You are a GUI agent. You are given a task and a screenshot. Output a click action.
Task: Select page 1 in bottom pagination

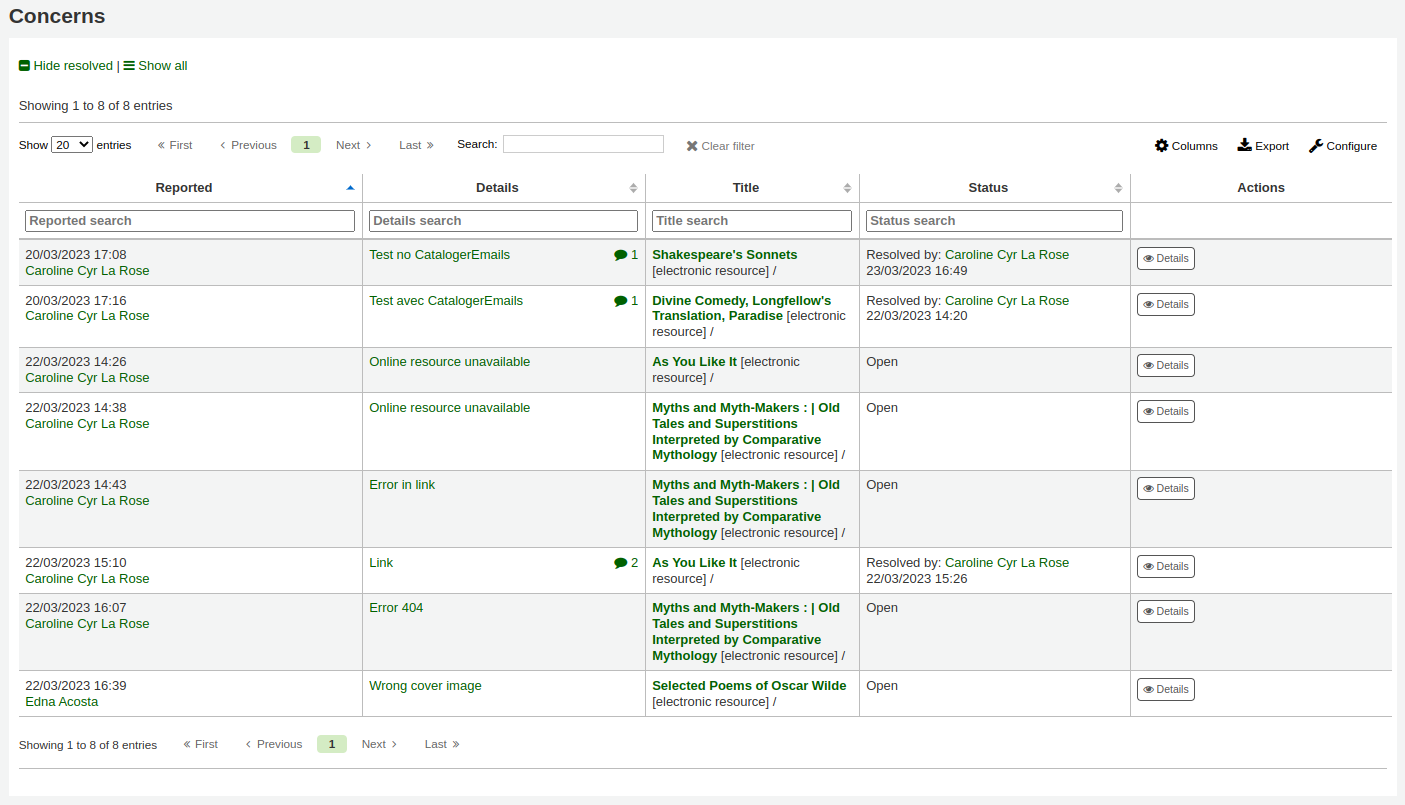pyautogui.click(x=332, y=744)
